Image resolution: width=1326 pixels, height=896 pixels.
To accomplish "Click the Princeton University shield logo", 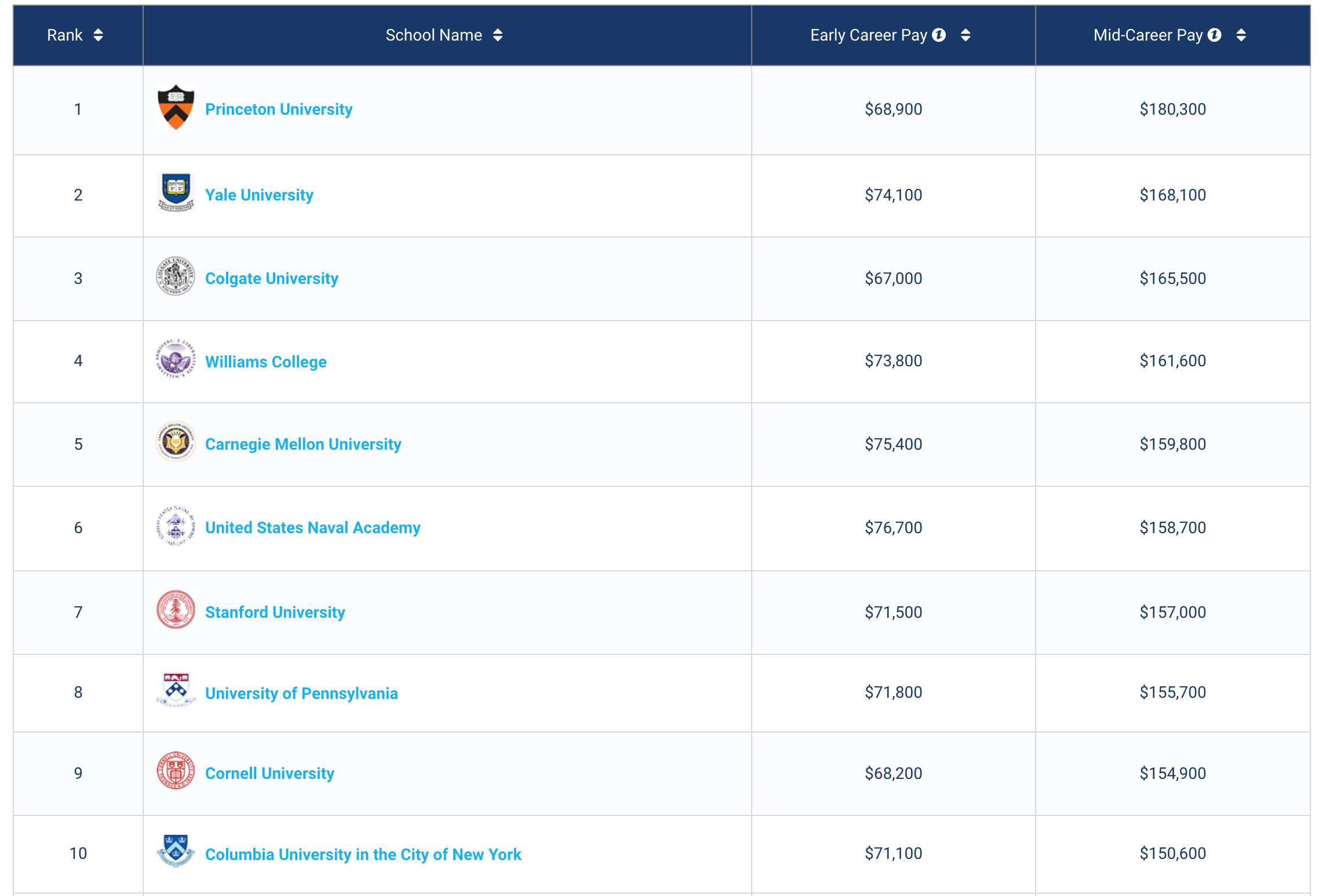I will coord(176,108).
